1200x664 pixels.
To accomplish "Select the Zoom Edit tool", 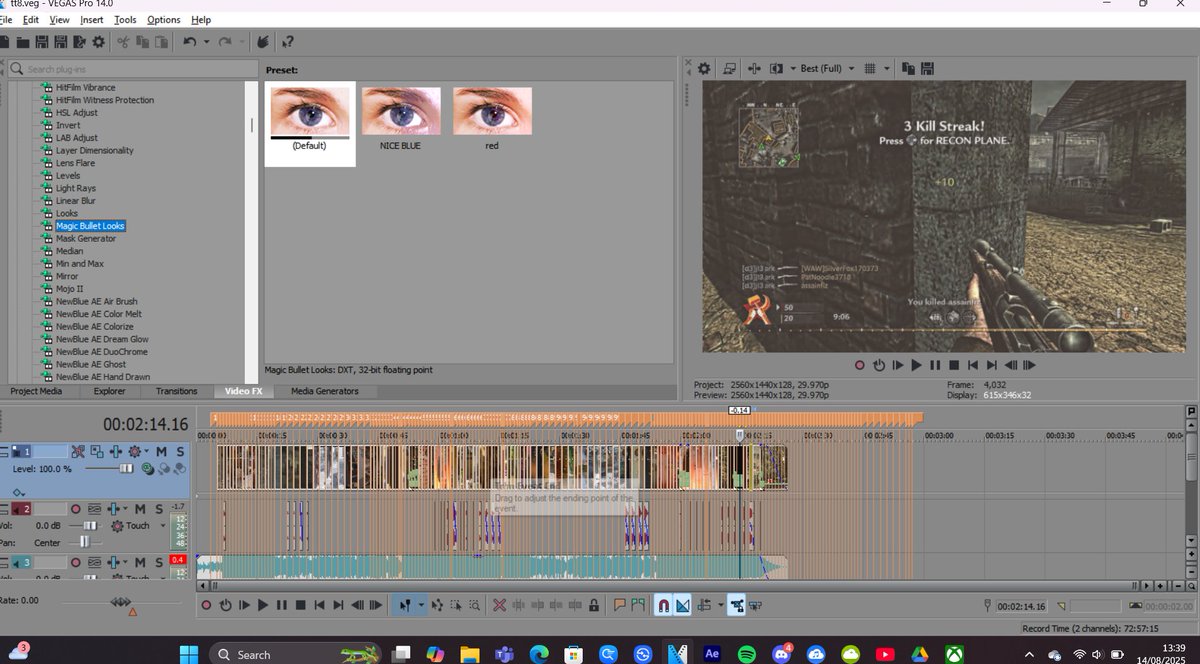I will tap(474, 604).
